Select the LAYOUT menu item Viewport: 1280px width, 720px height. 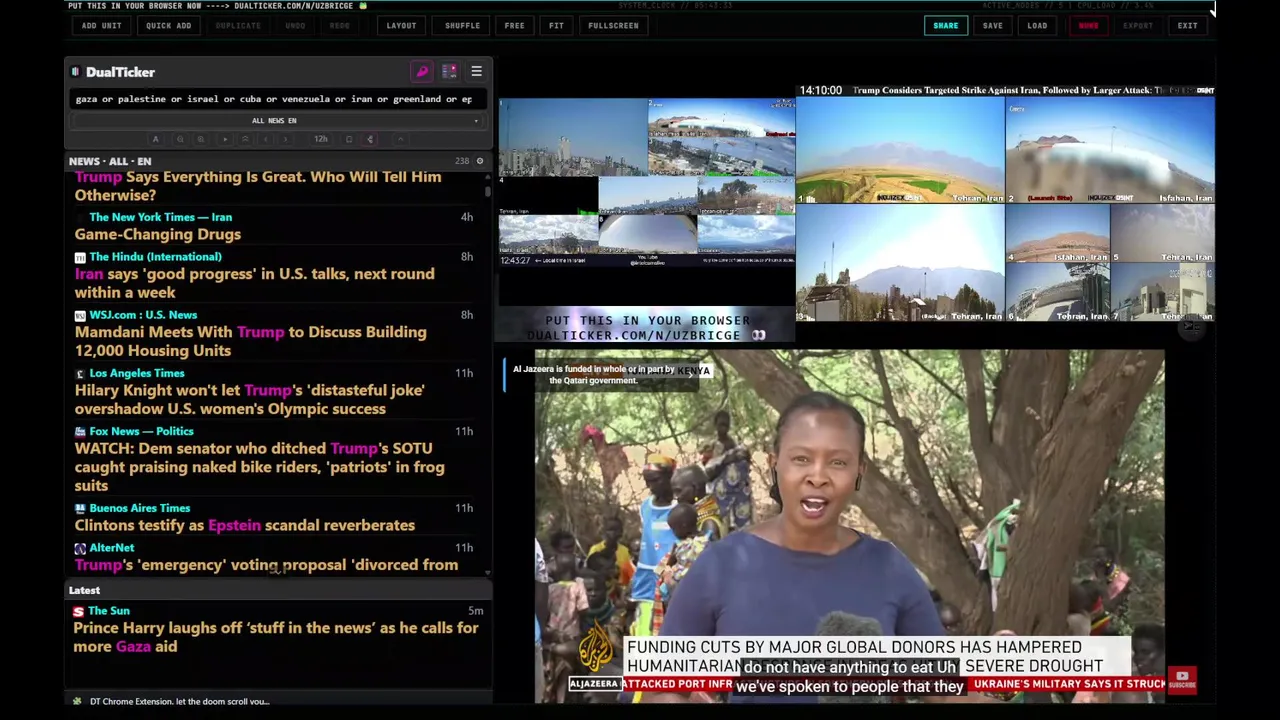[x=401, y=26]
